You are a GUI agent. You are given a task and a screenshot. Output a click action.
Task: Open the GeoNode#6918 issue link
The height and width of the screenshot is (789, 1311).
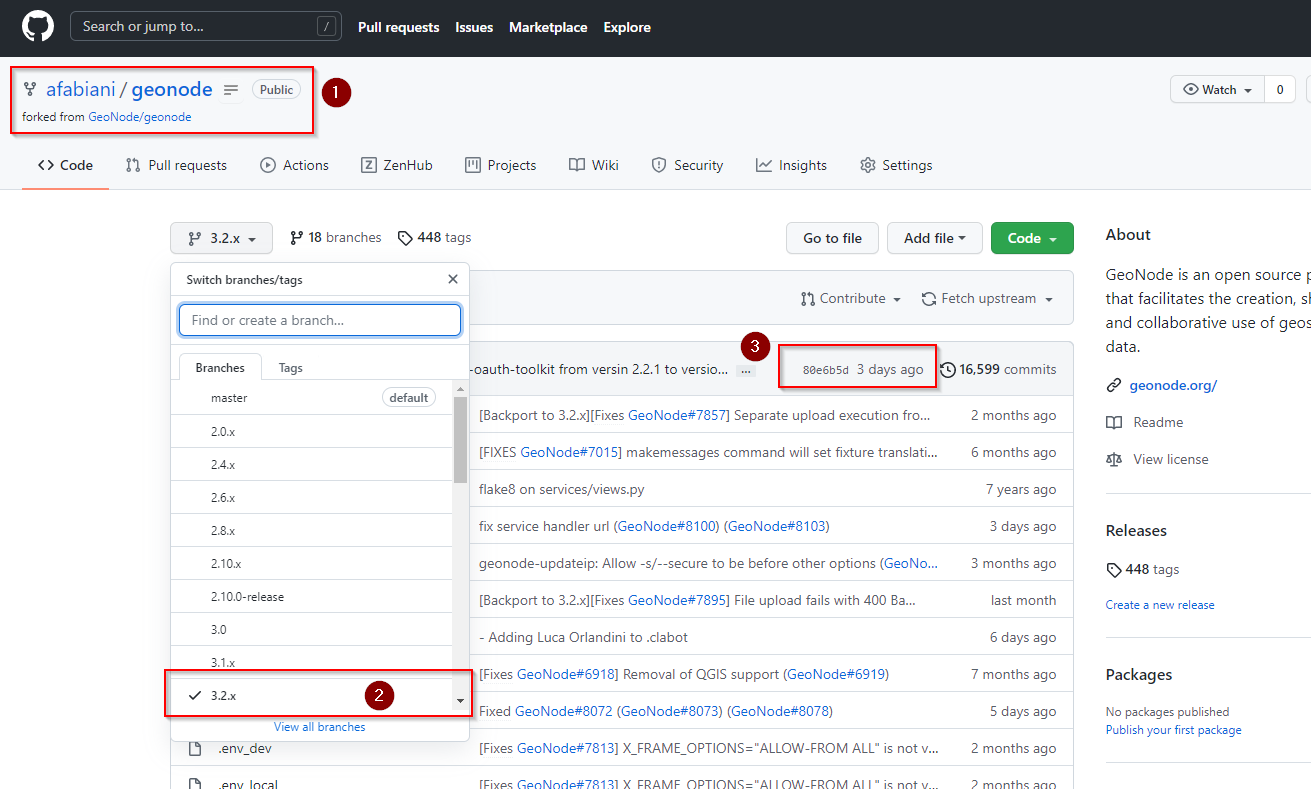(x=567, y=674)
